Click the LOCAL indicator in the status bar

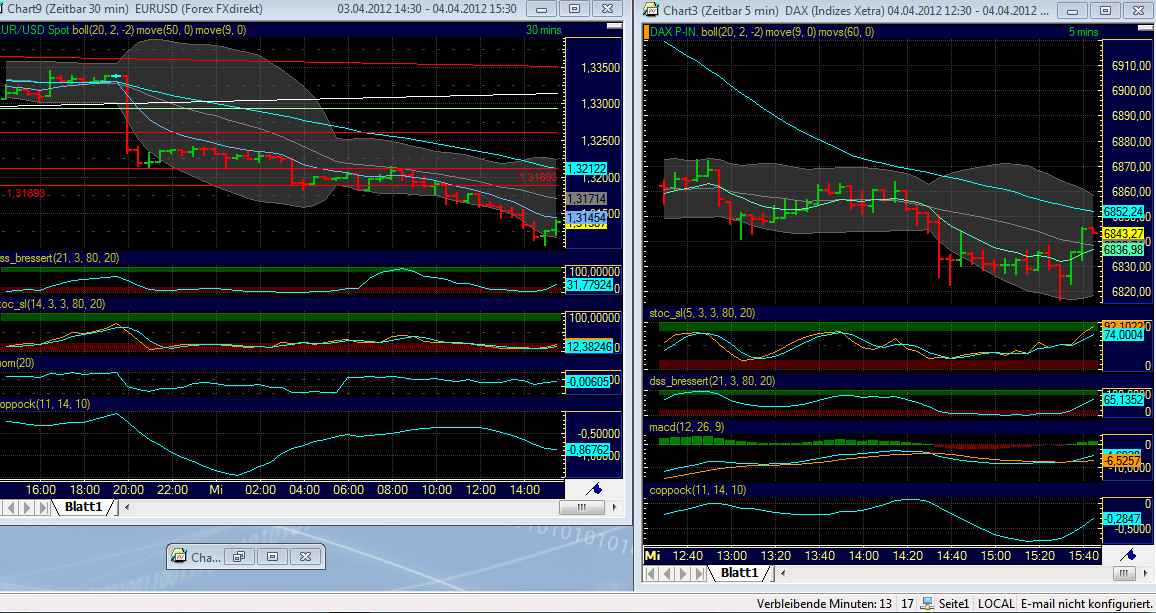(995, 604)
